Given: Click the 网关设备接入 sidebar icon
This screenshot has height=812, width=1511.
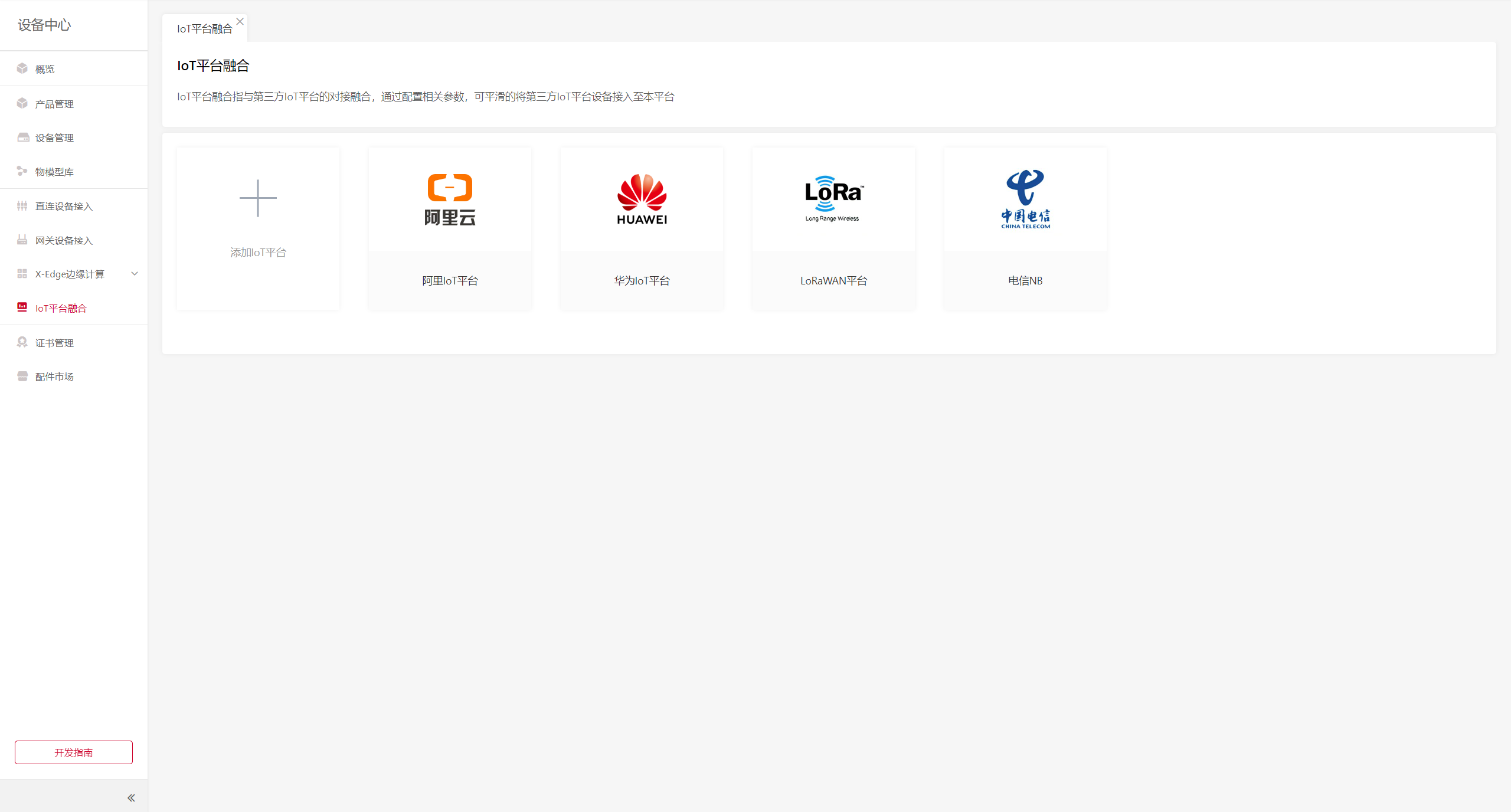Looking at the screenshot, I should [x=22, y=240].
